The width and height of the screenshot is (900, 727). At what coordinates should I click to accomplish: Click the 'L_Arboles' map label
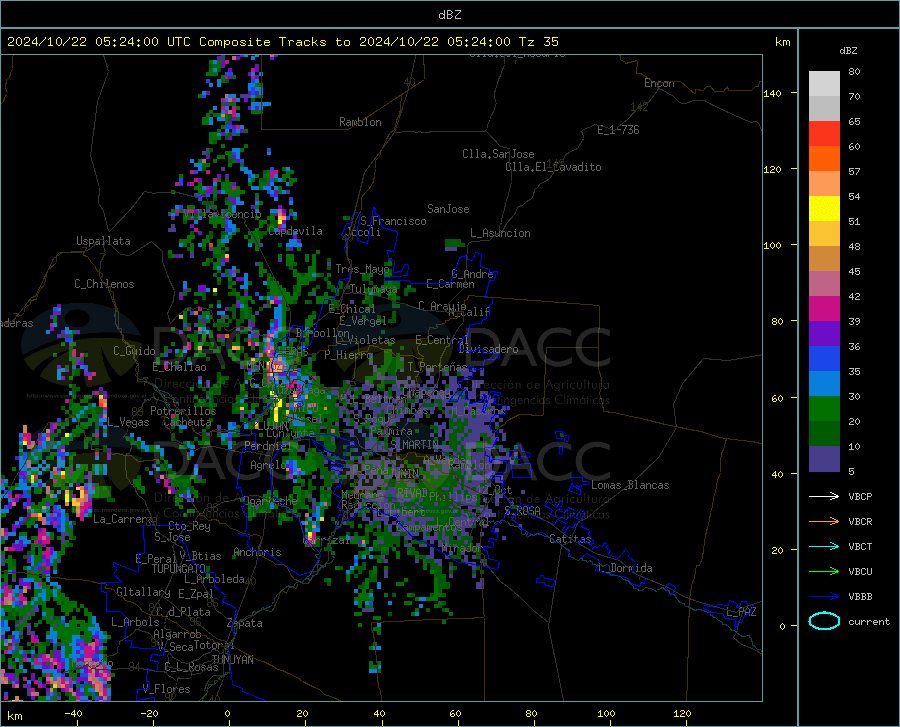pos(135,621)
